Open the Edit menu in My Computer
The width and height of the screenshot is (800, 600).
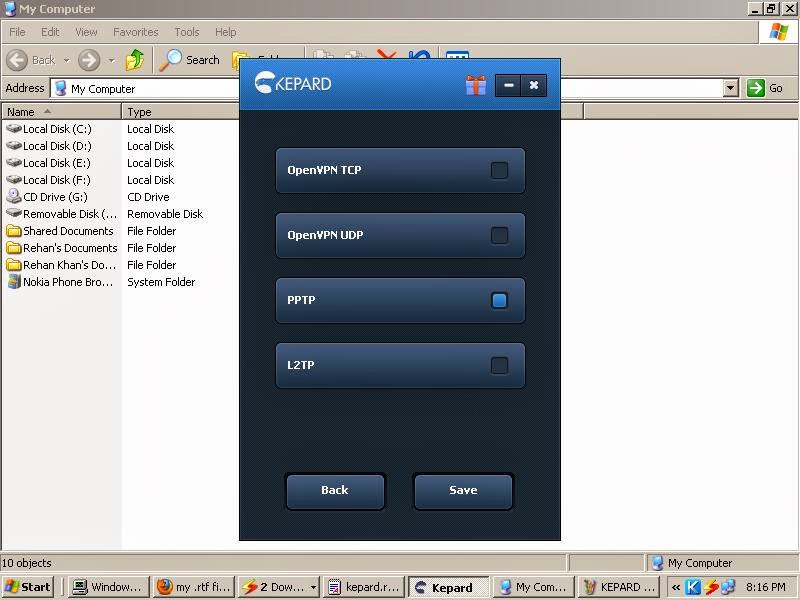click(x=50, y=32)
